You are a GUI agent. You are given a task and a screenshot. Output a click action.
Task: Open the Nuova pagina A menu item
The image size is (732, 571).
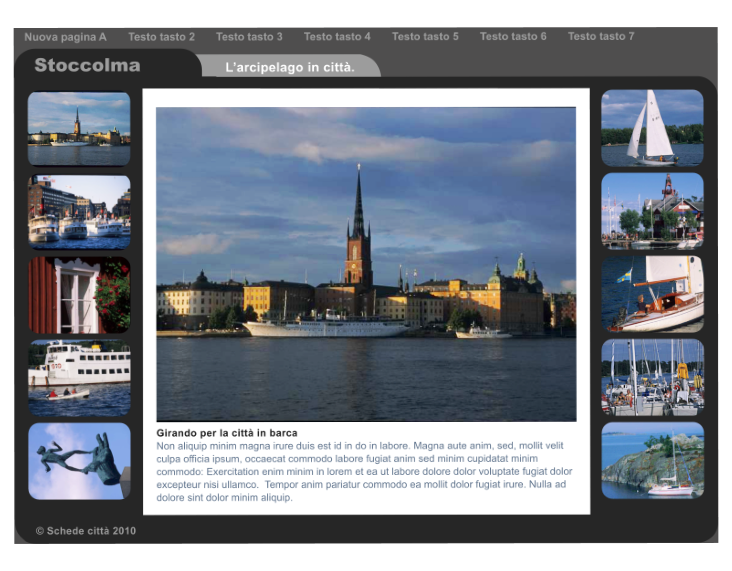pos(65,37)
